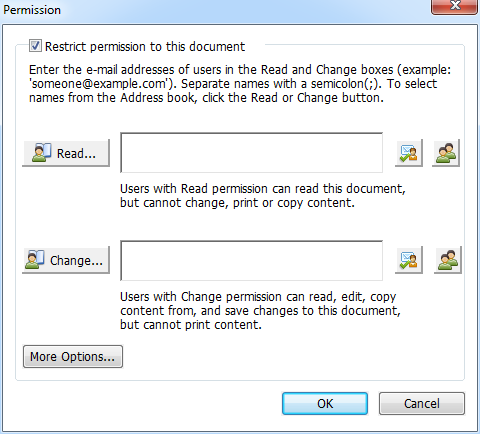The width and height of the screenshot is (480, 434).
Task: Focus the Change e-mail addresses field
Action: click(x=251, y=260)
